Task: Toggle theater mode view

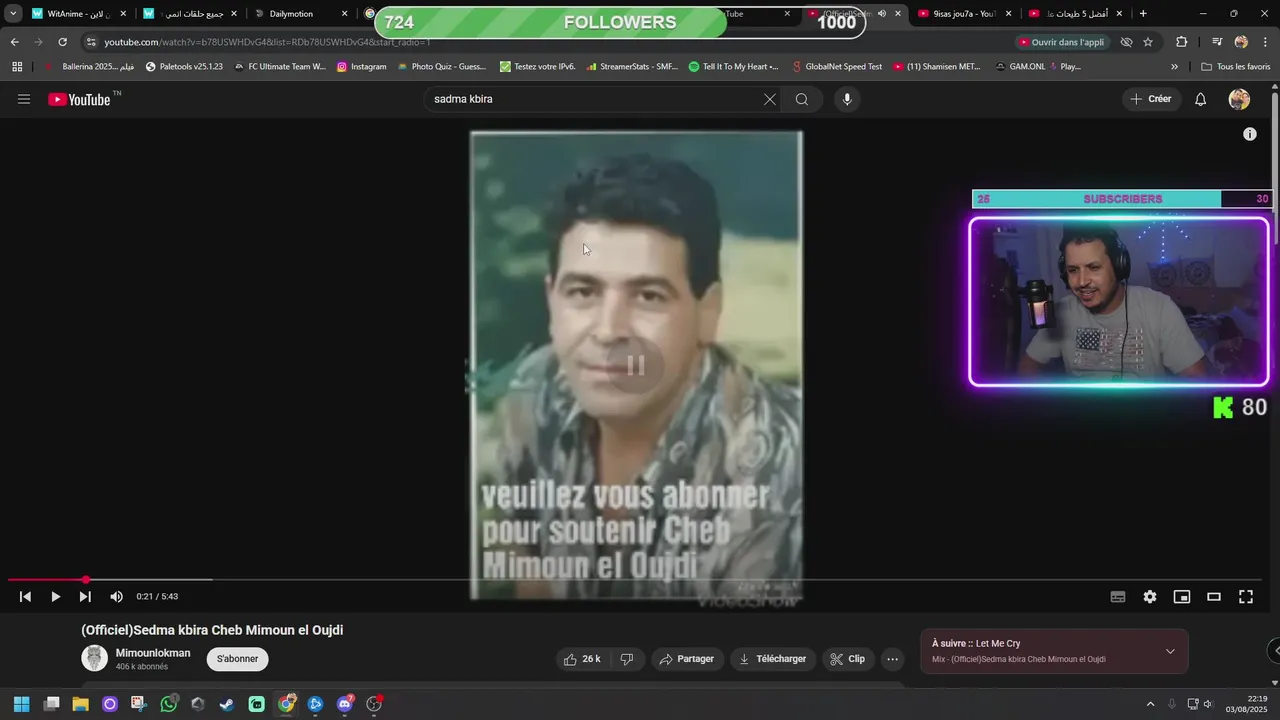Action: tap(1214, 597)
